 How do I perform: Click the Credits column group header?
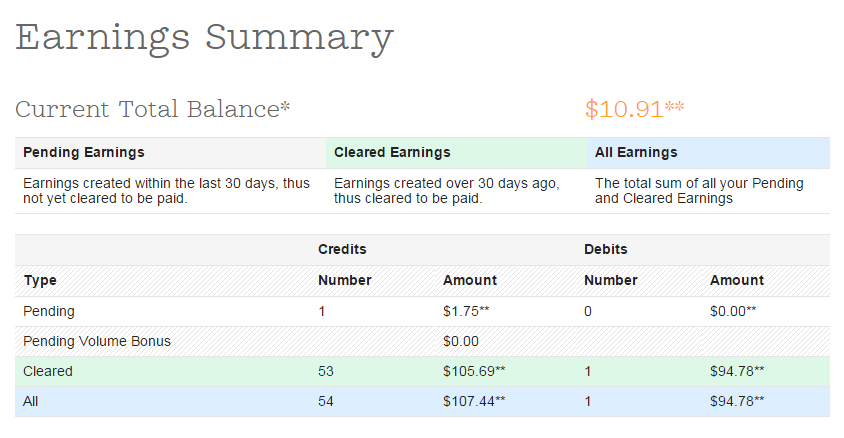[342, 249]
